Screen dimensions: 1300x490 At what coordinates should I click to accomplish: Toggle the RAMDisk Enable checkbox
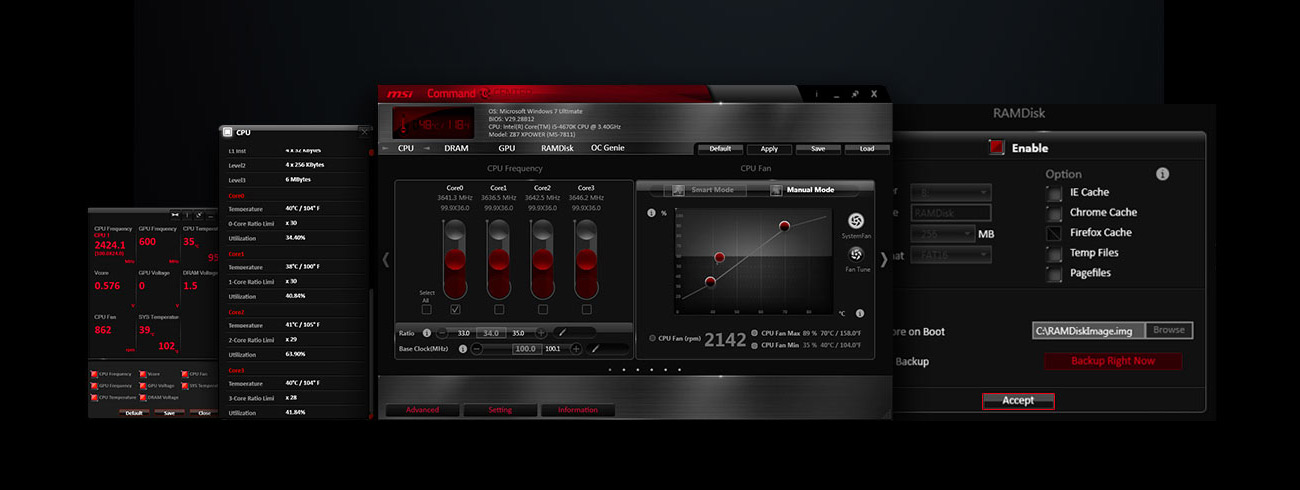[x=997, y=147]
